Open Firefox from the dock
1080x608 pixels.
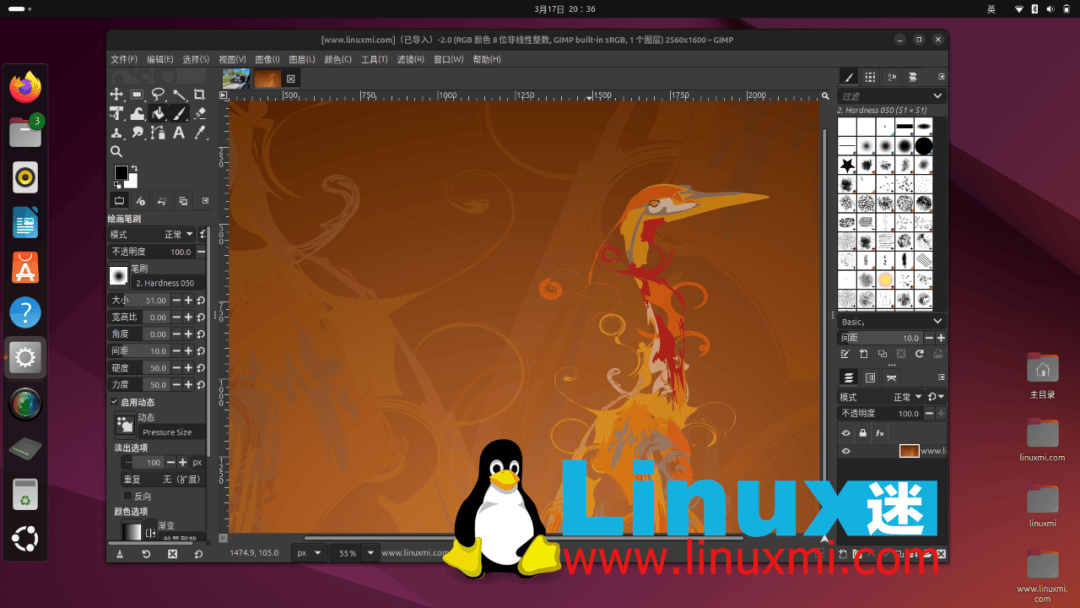point(24,86)
